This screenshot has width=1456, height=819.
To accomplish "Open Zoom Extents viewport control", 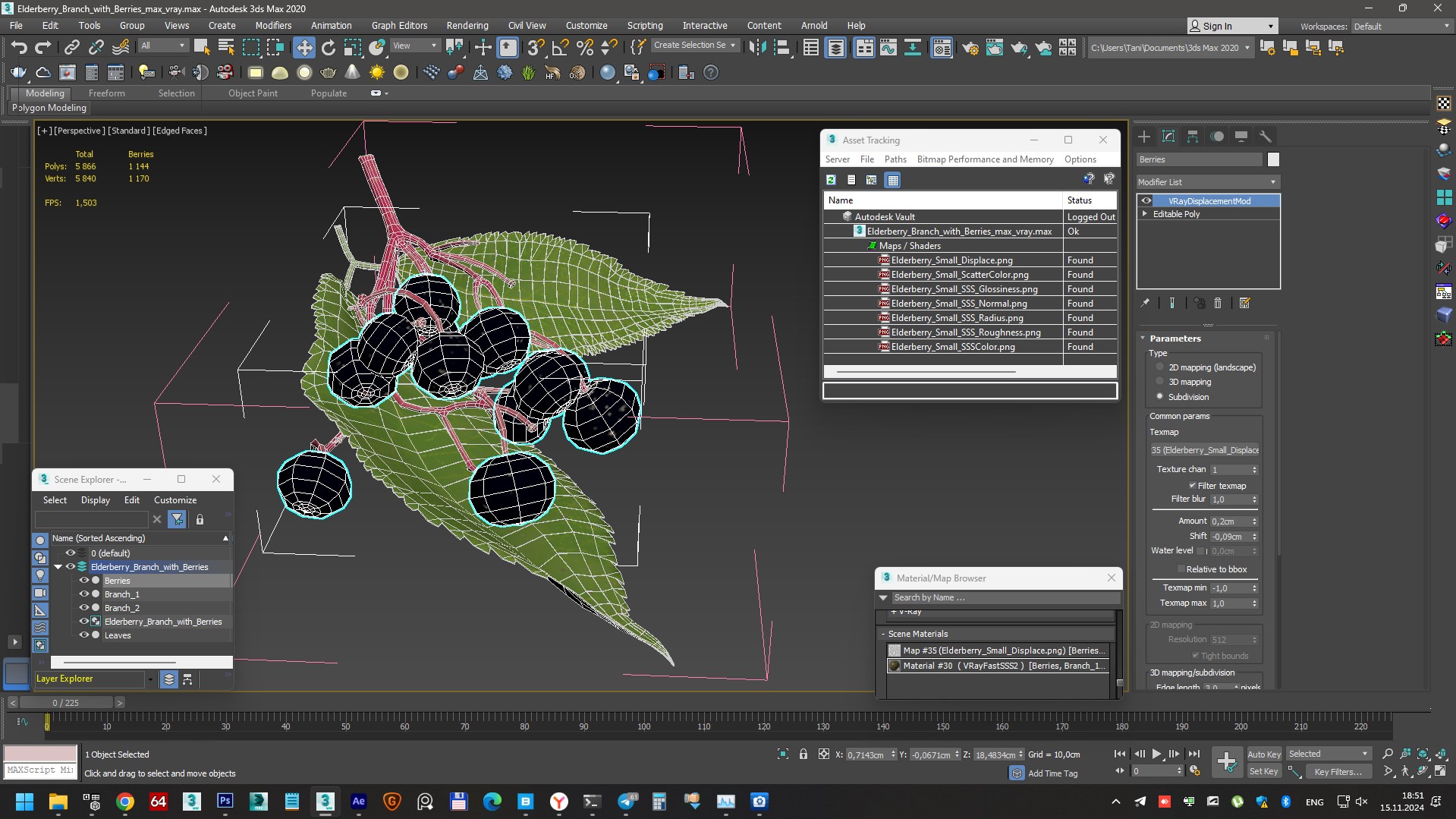I will coord(1423,754).
